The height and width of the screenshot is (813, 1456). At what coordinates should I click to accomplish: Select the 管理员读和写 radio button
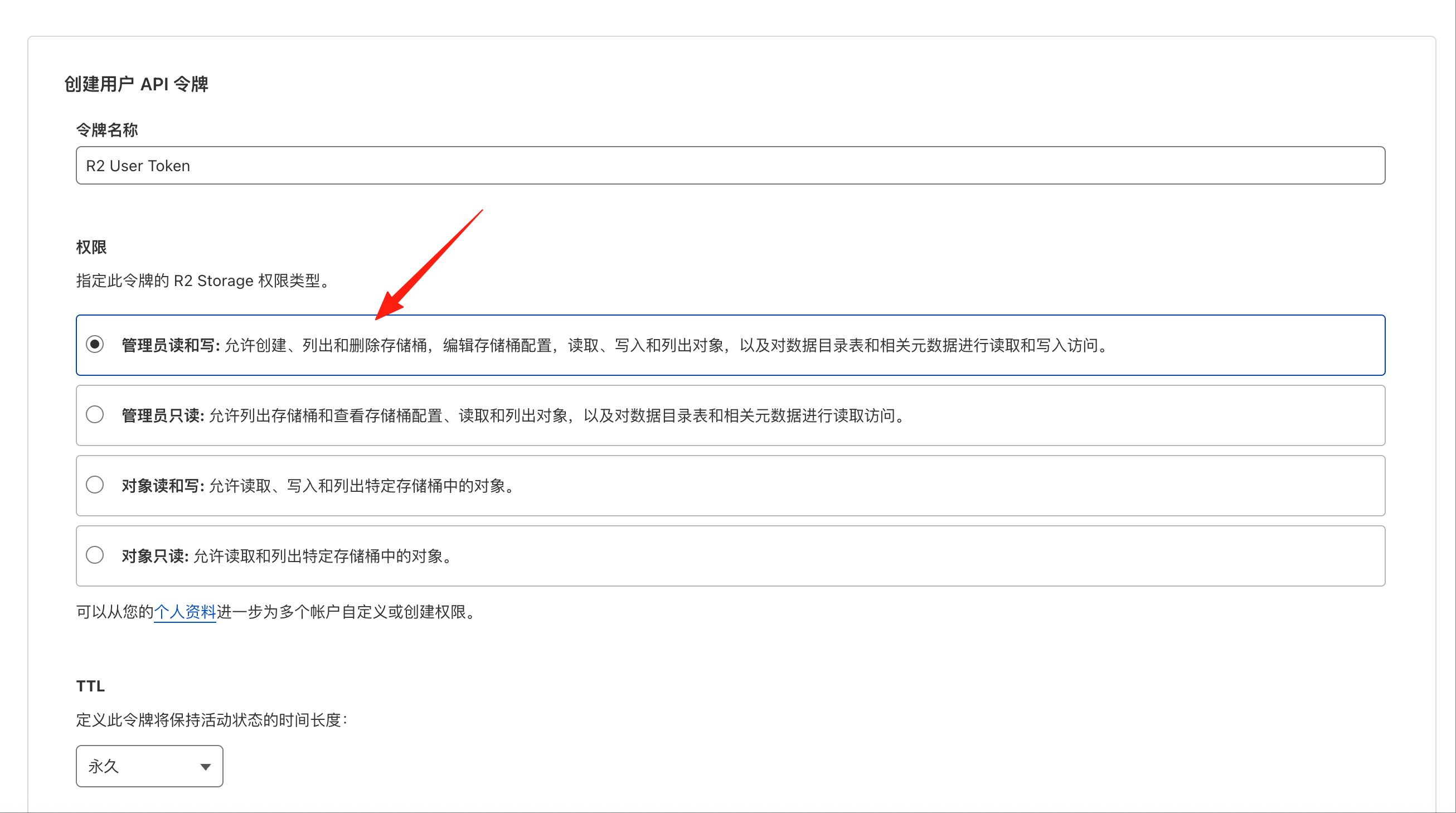pos(95,344)
